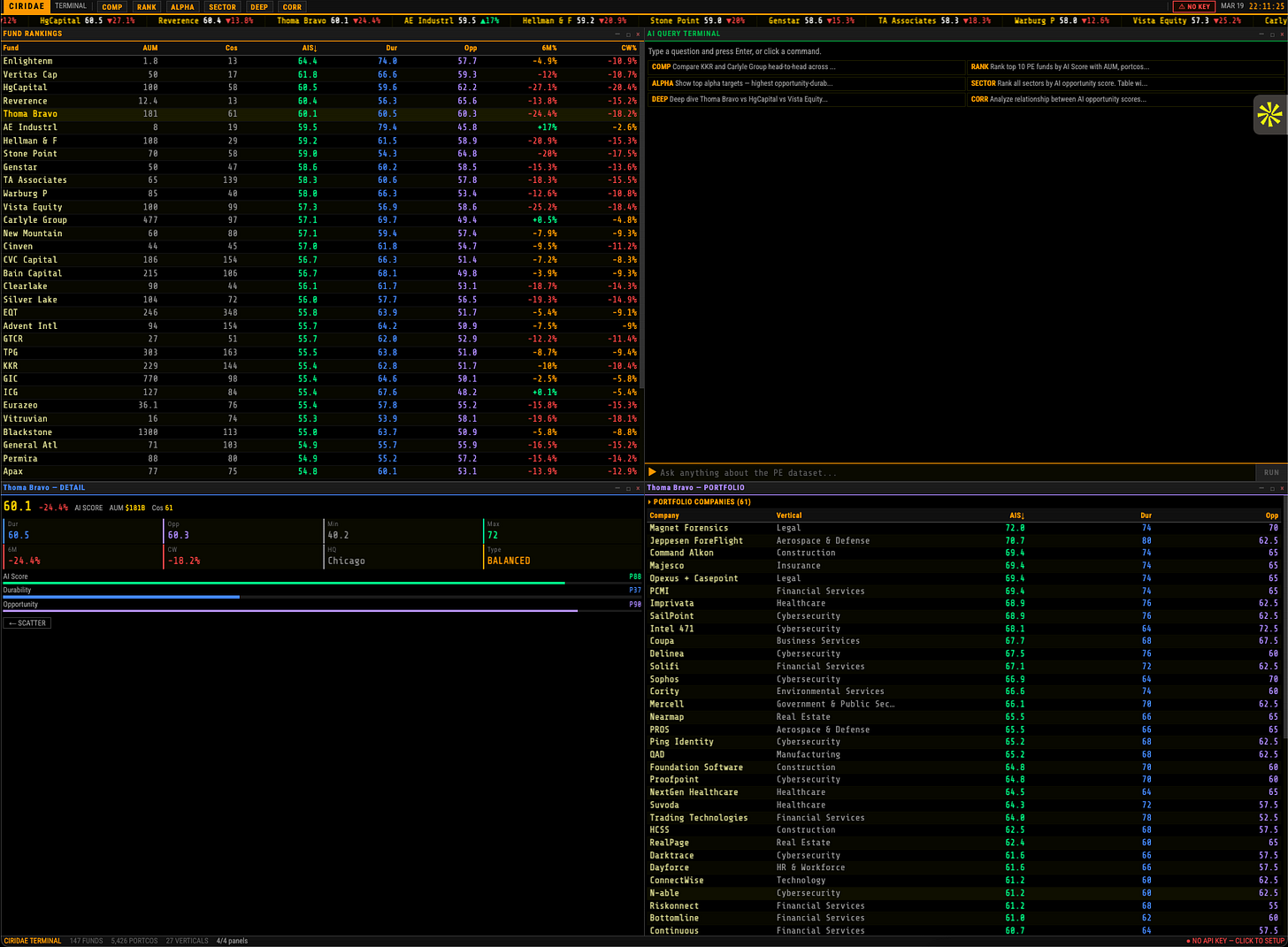This screenshot has height=947, width=1288.
Task: Select Jeppesen ForeFlight portfolio company row
Action: click(964, 540)
